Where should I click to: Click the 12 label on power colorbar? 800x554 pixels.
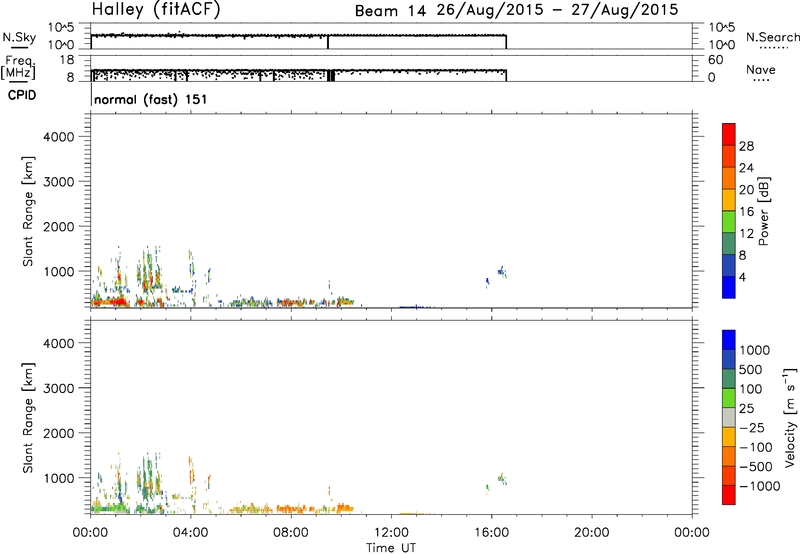pyautogui.click(x=746, y=234)
